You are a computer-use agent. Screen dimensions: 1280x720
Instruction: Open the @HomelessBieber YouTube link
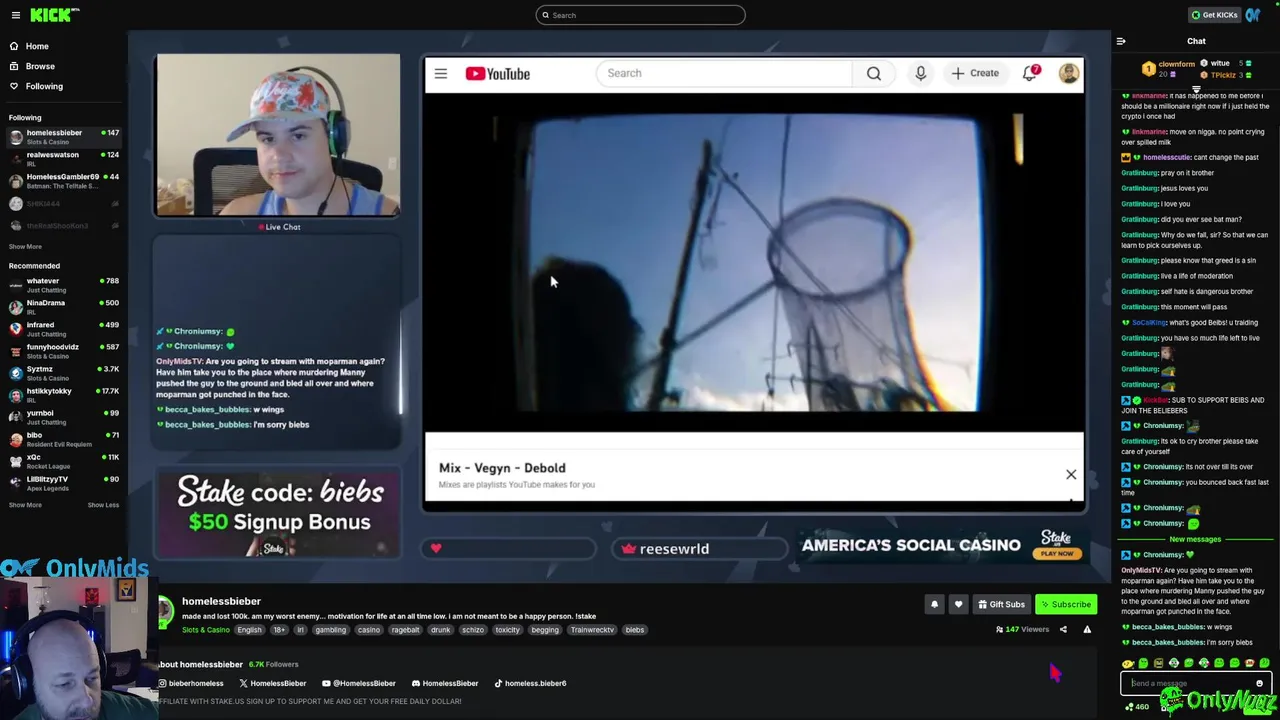tap(359, 683)
